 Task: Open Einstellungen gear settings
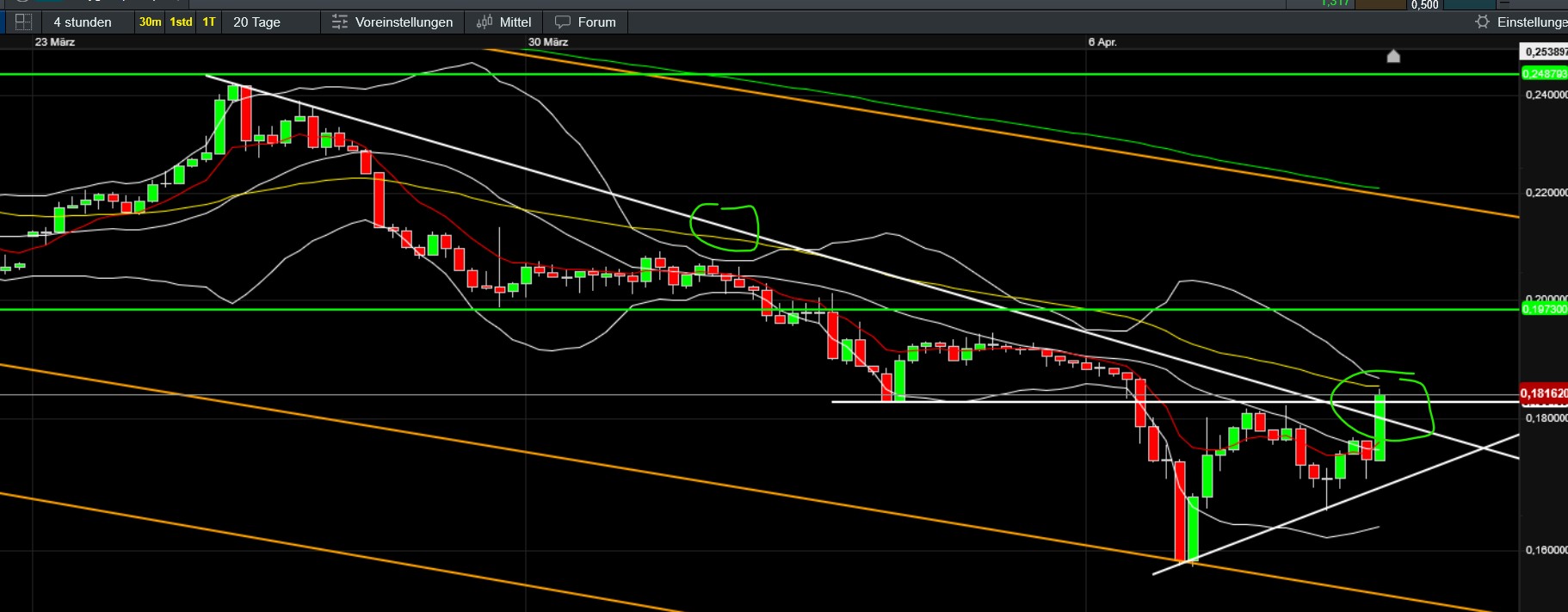pyautogui.click(x=1522, y=22)
